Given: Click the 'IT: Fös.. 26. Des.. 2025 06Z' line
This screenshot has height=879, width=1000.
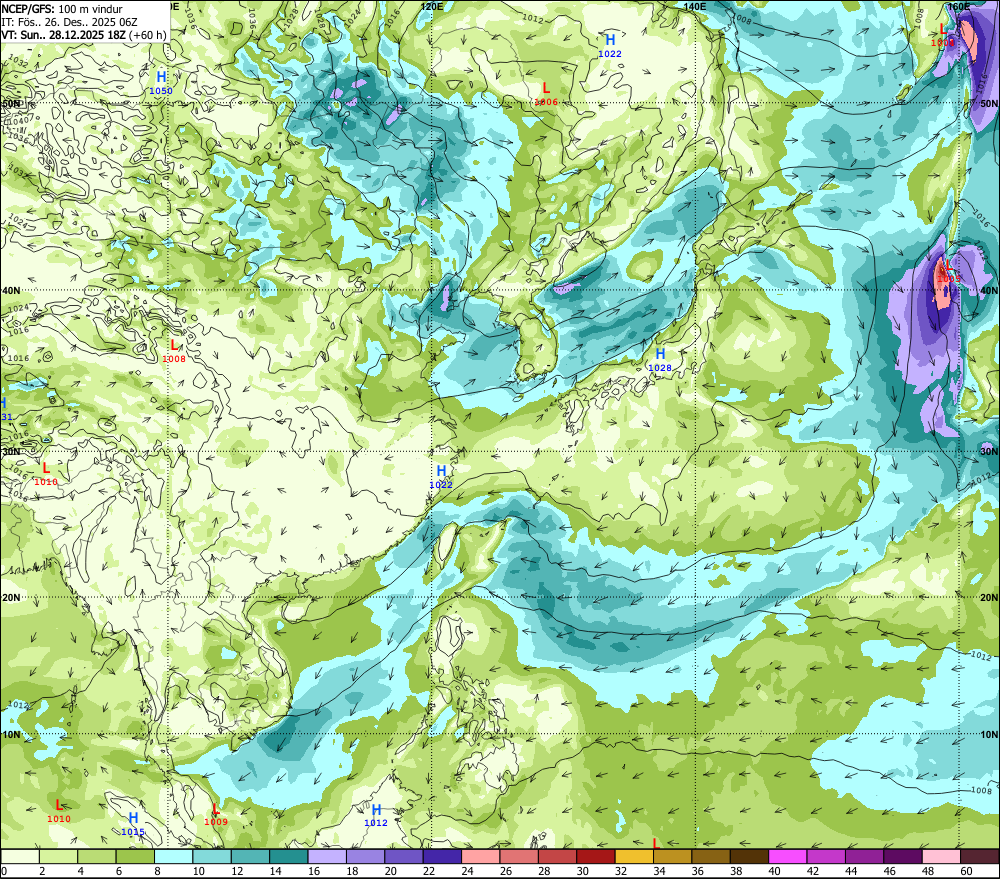Looking at the screenshot, I should point(70,22).
